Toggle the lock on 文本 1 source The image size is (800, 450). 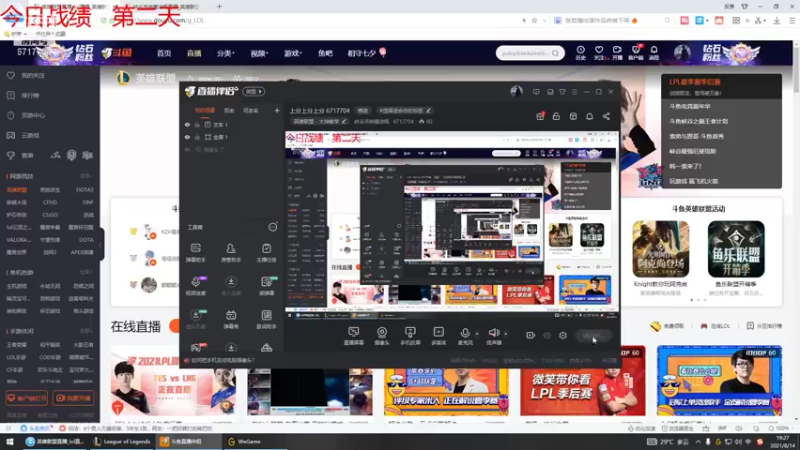[x=197, y=124]
